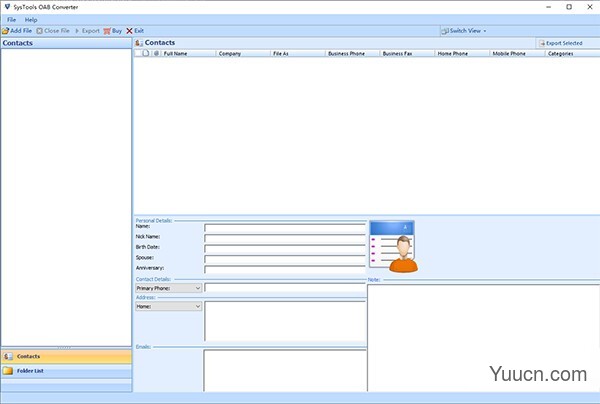Screen dimensions: 600x404
Task: Open the Switch View dropdown
Action: (x=464, y=31)
